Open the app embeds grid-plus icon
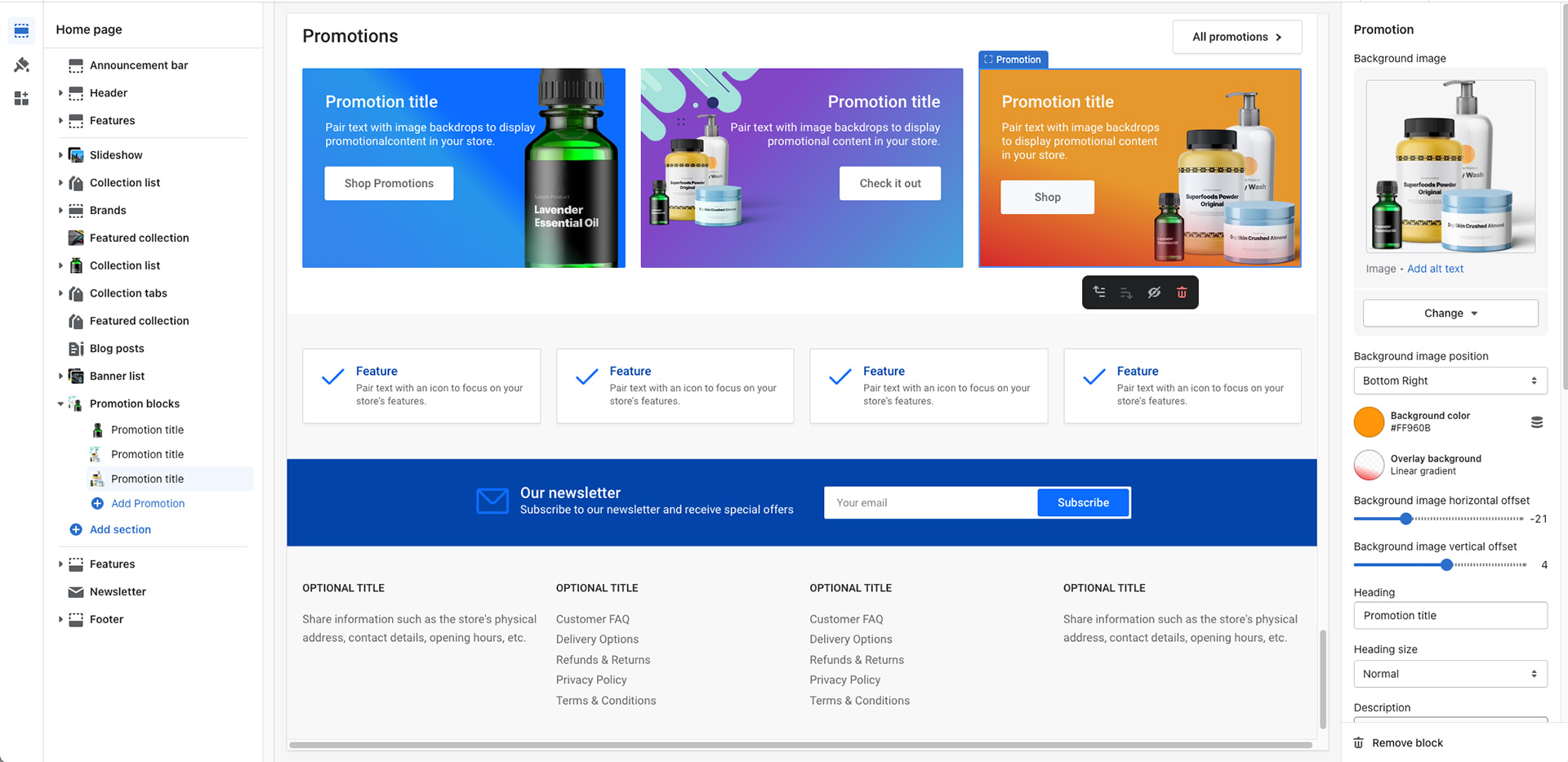 pyautogui.click(x=21, y=98)
